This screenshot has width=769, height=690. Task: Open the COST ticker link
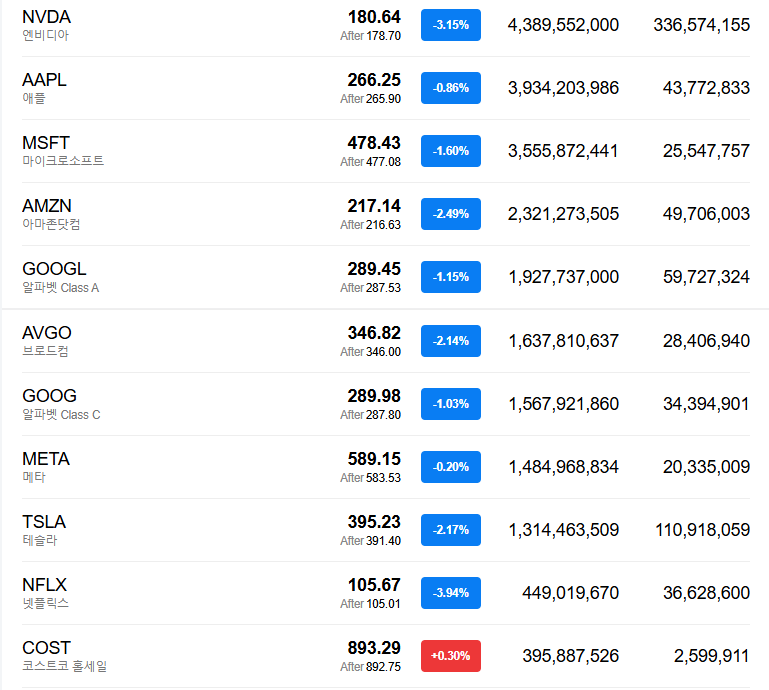click(47, 648)
